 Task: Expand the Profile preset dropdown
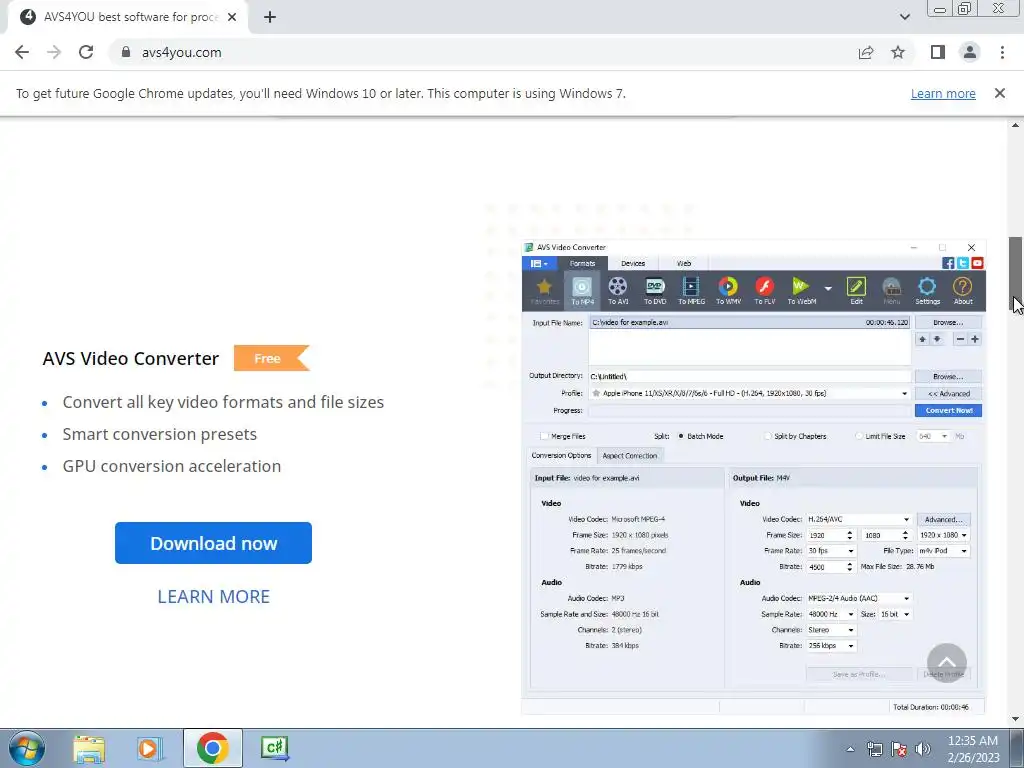(x=904, y=394)
